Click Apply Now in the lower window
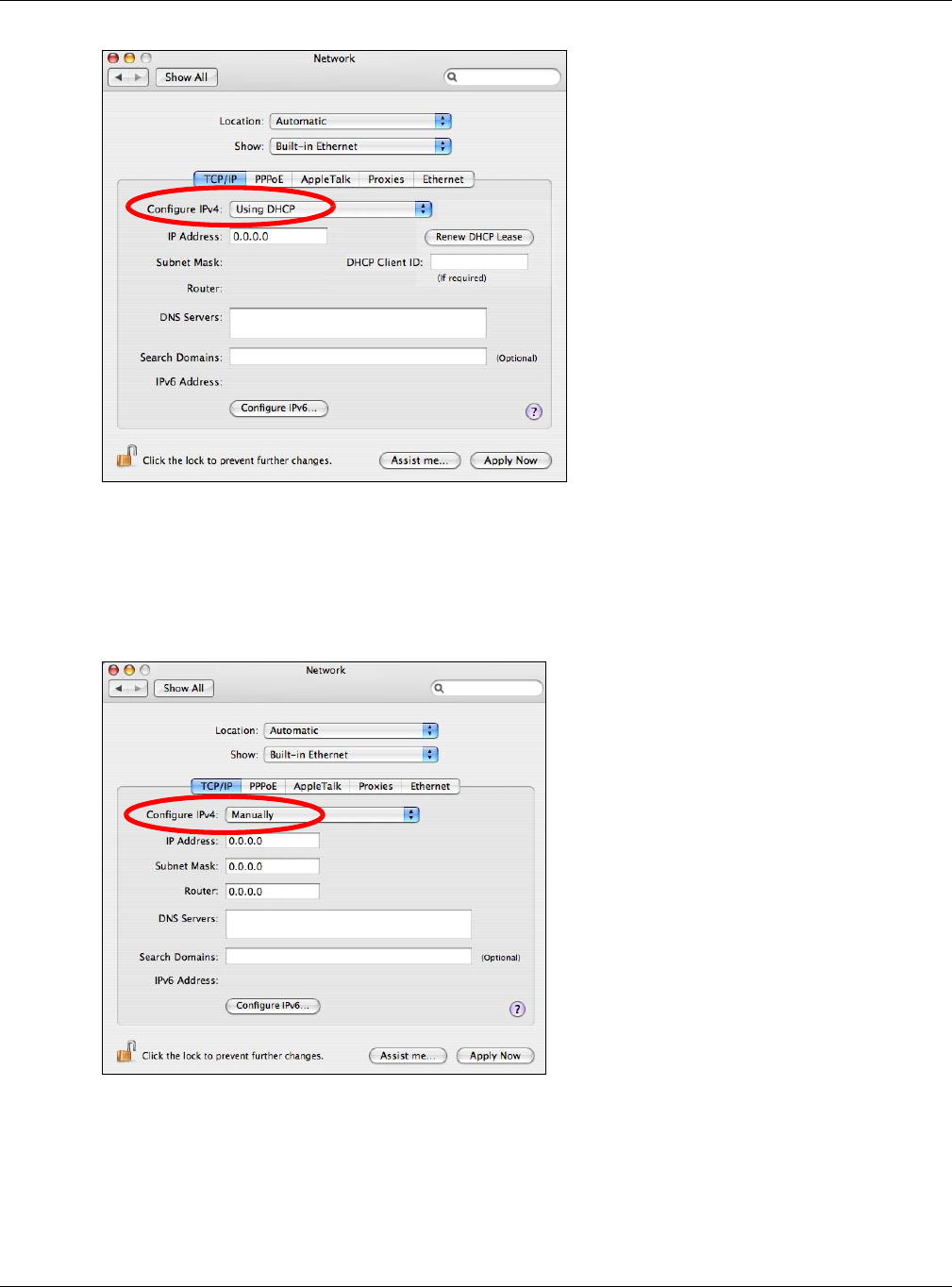952x1287 pixels. tap(495, 1056)
